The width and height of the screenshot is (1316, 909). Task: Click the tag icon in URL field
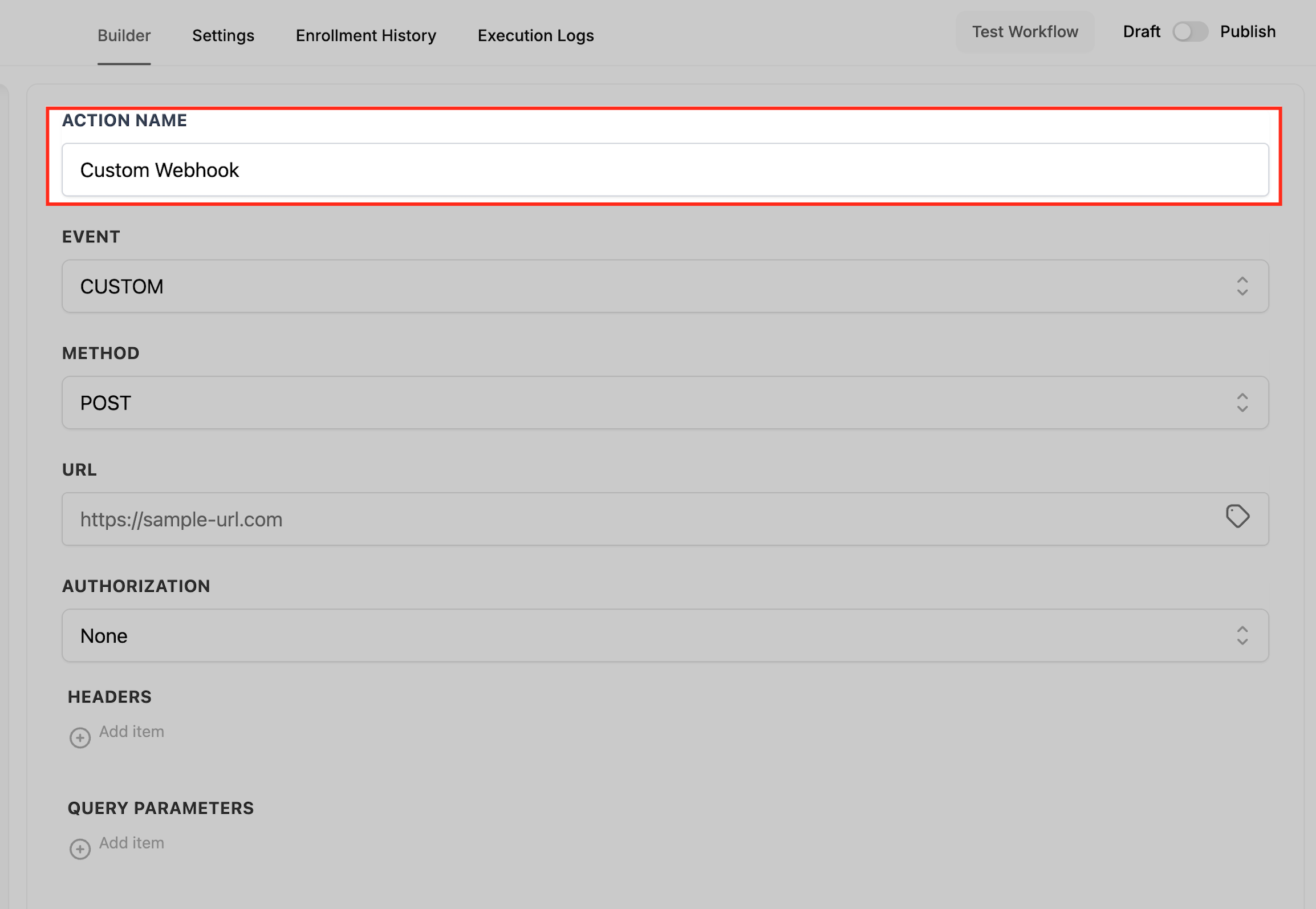pyautogui.click(x=1237, y=517)
